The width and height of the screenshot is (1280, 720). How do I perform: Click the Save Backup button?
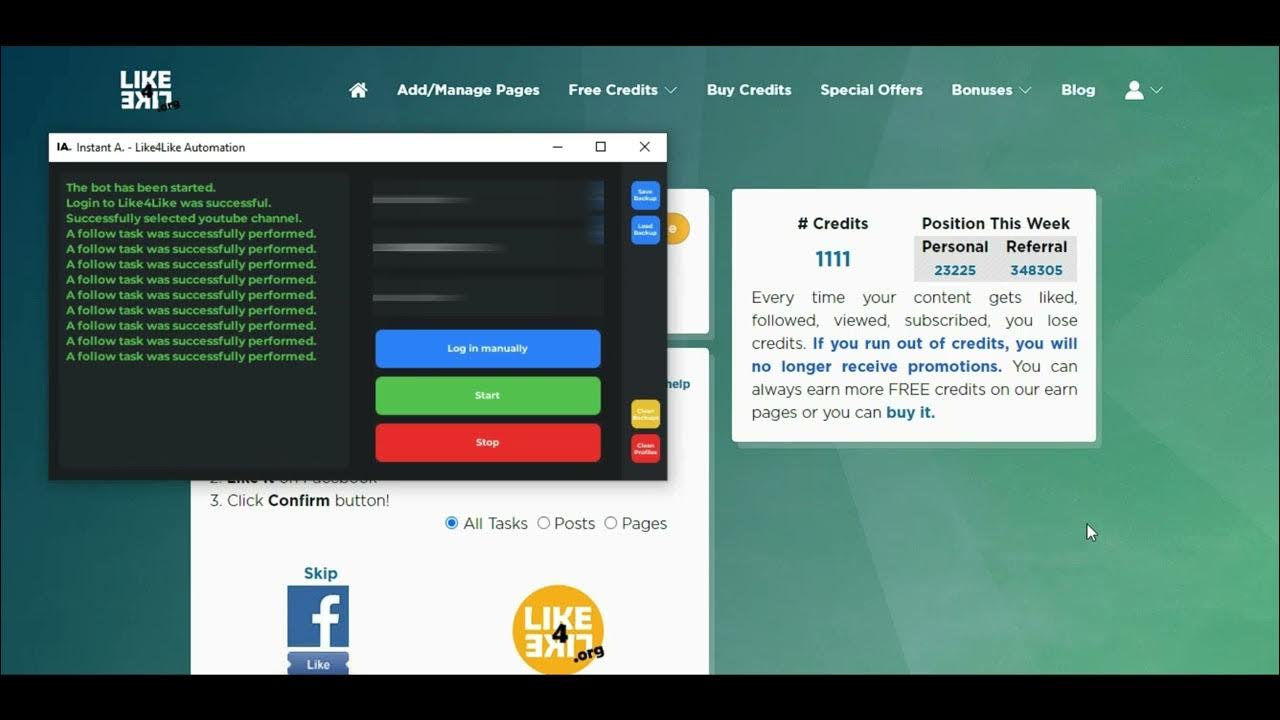[645, 195]
